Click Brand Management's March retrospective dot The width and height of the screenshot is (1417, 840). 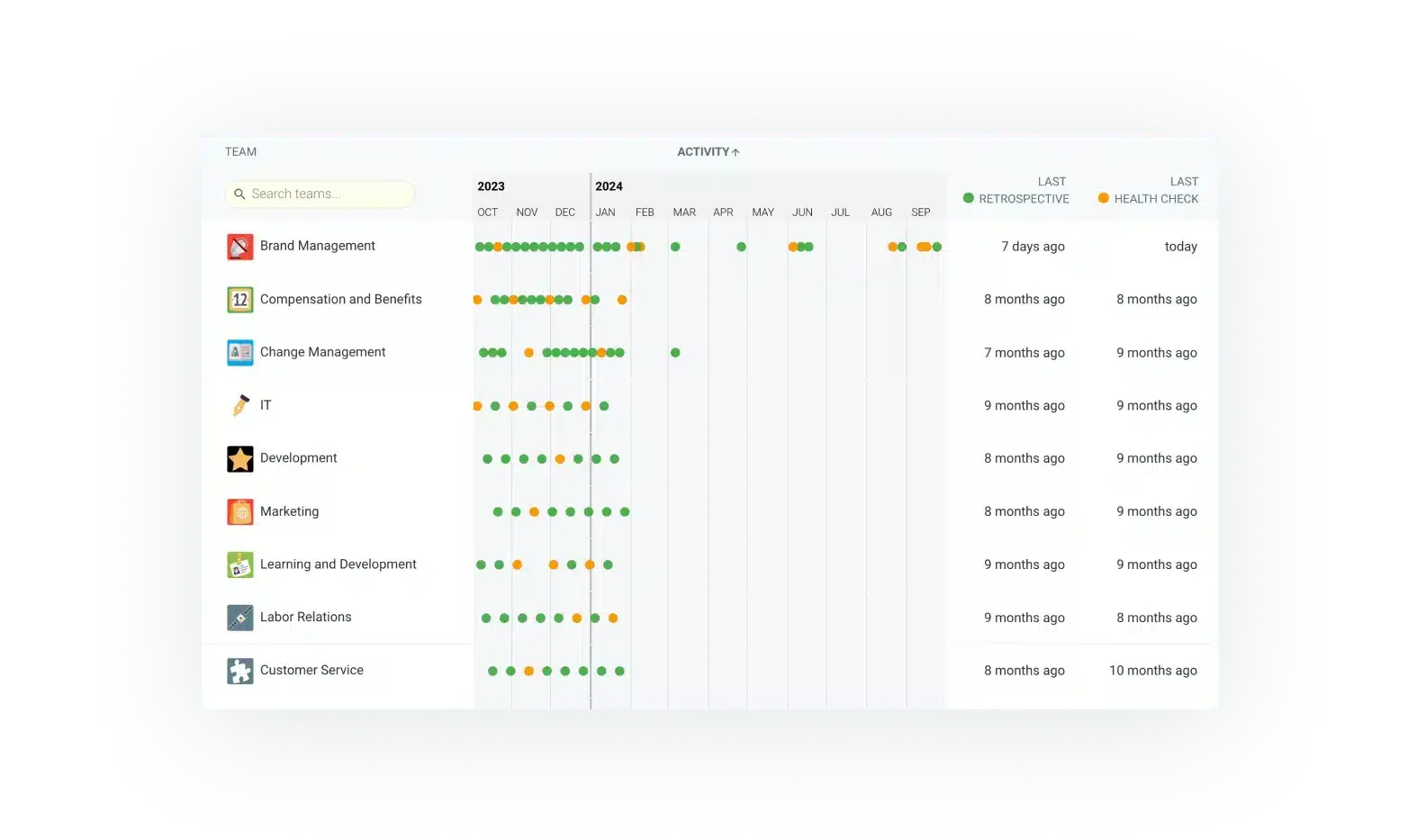click(x=675, y=247)
